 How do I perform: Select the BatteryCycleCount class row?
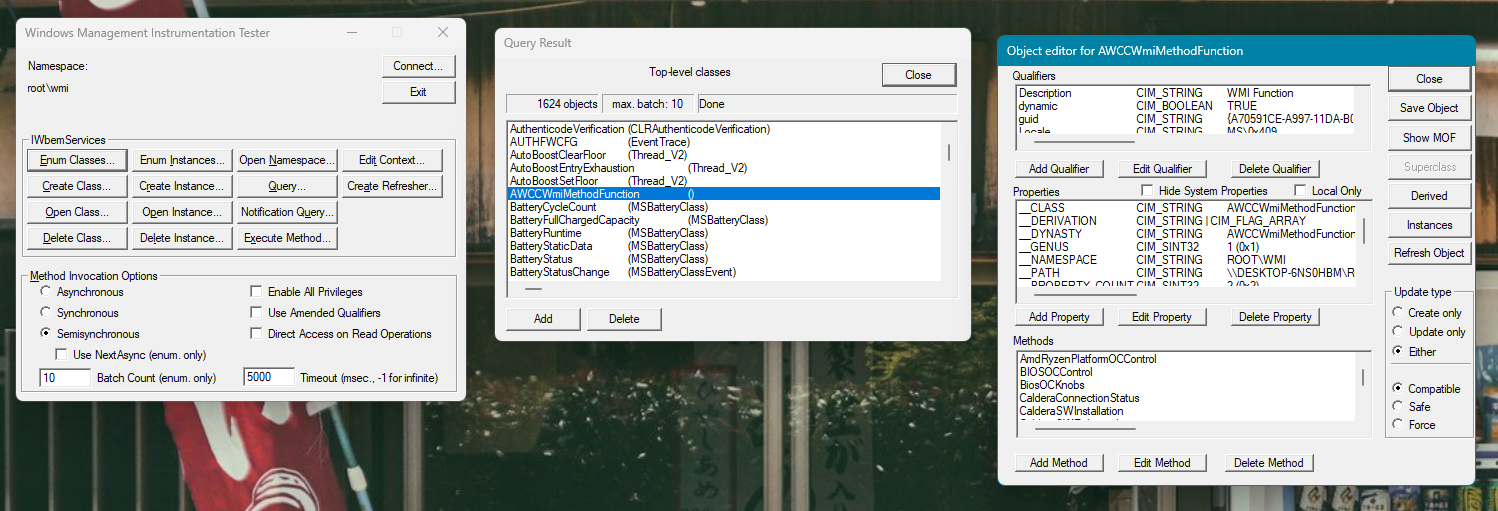pyautogui.click(x=724, y=207)
